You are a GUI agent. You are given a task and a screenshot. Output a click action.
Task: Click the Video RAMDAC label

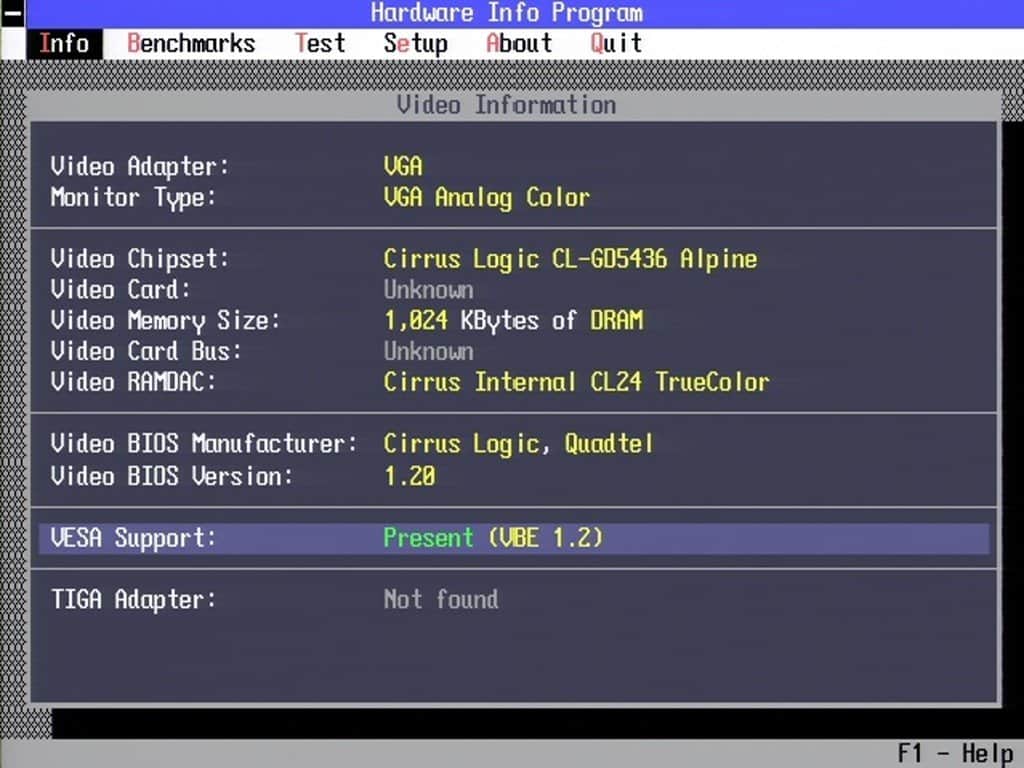point(133,382)
